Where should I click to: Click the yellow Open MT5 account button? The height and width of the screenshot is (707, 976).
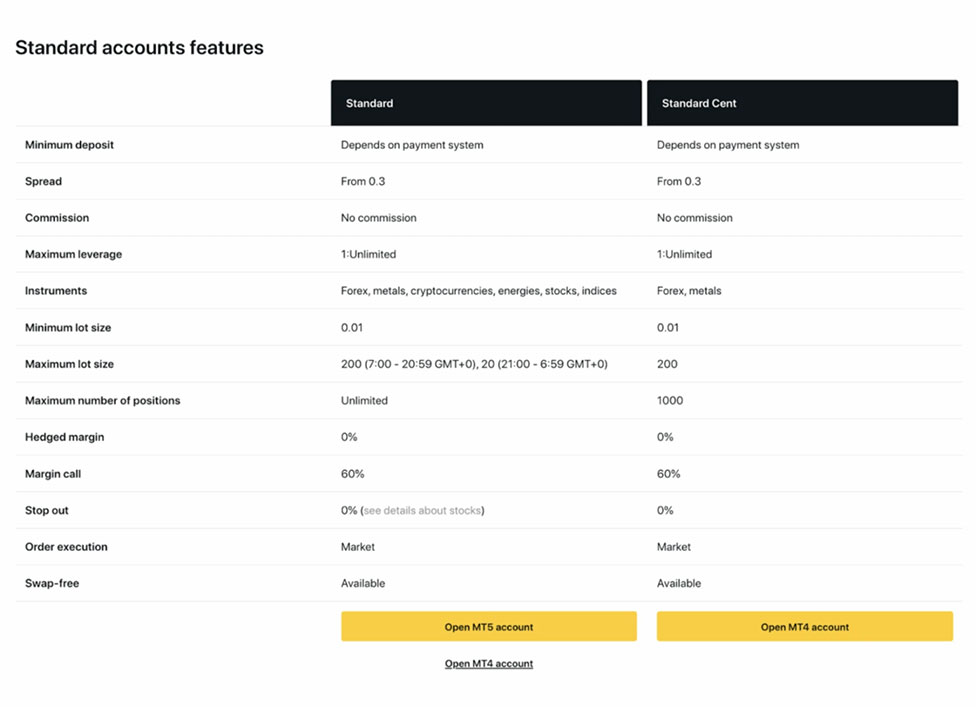point(488,627)
